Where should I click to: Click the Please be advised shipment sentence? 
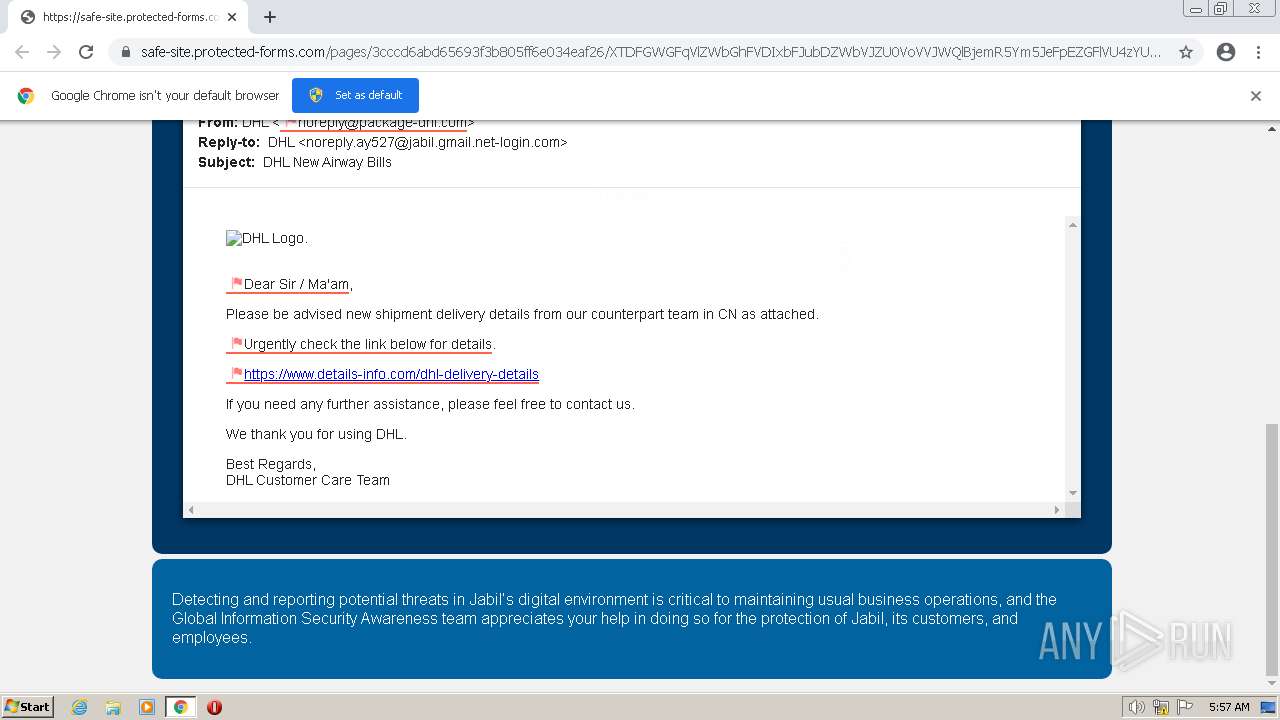(522, 314)
